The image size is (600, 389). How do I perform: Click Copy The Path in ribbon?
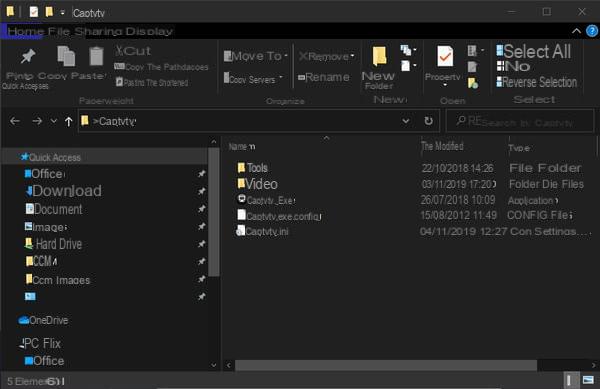pyautogui.click(x=161, y=67)
